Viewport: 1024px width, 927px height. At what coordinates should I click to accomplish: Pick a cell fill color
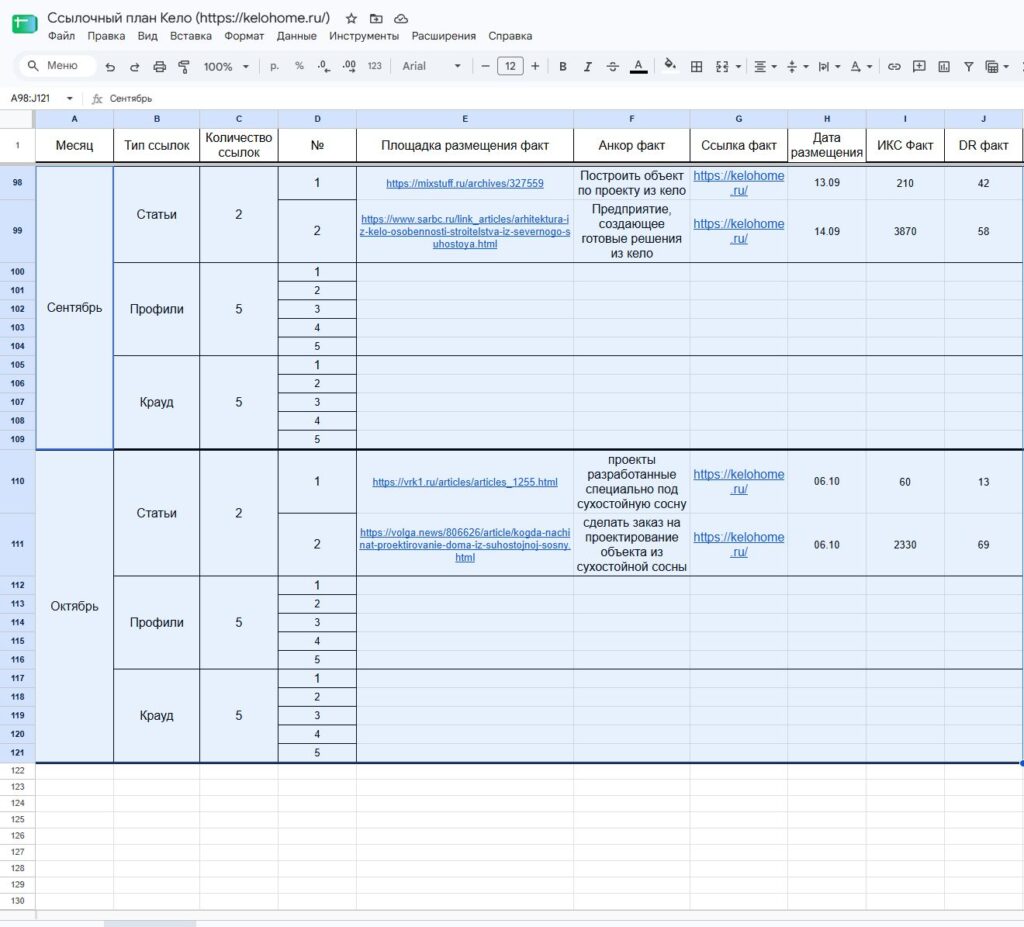[669, 65]
